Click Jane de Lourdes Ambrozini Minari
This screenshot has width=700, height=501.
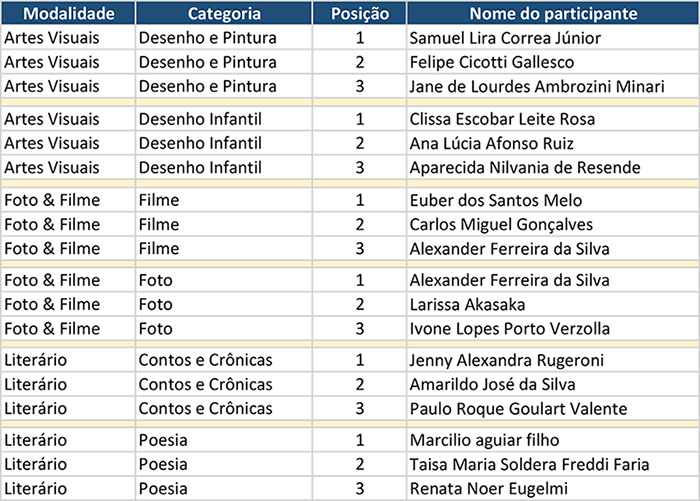[537, 86]
